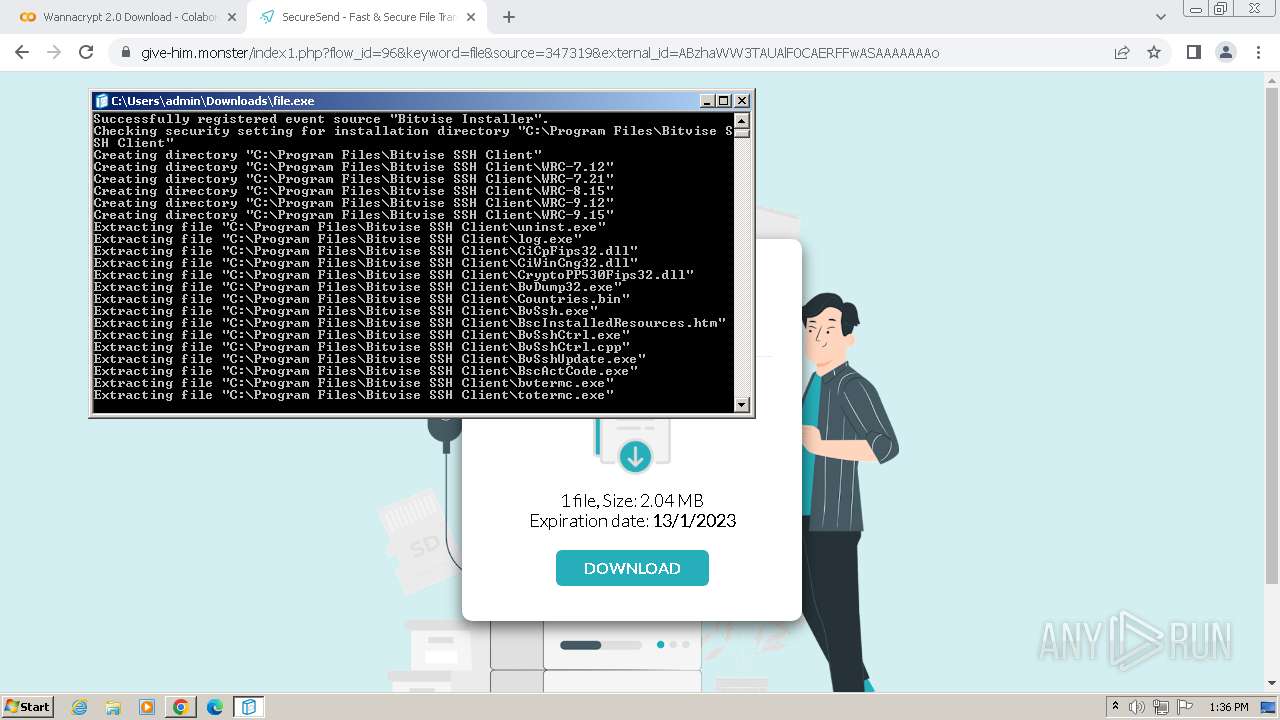
Task: Click console scrollbar up arrow
Action: (742, 119)
